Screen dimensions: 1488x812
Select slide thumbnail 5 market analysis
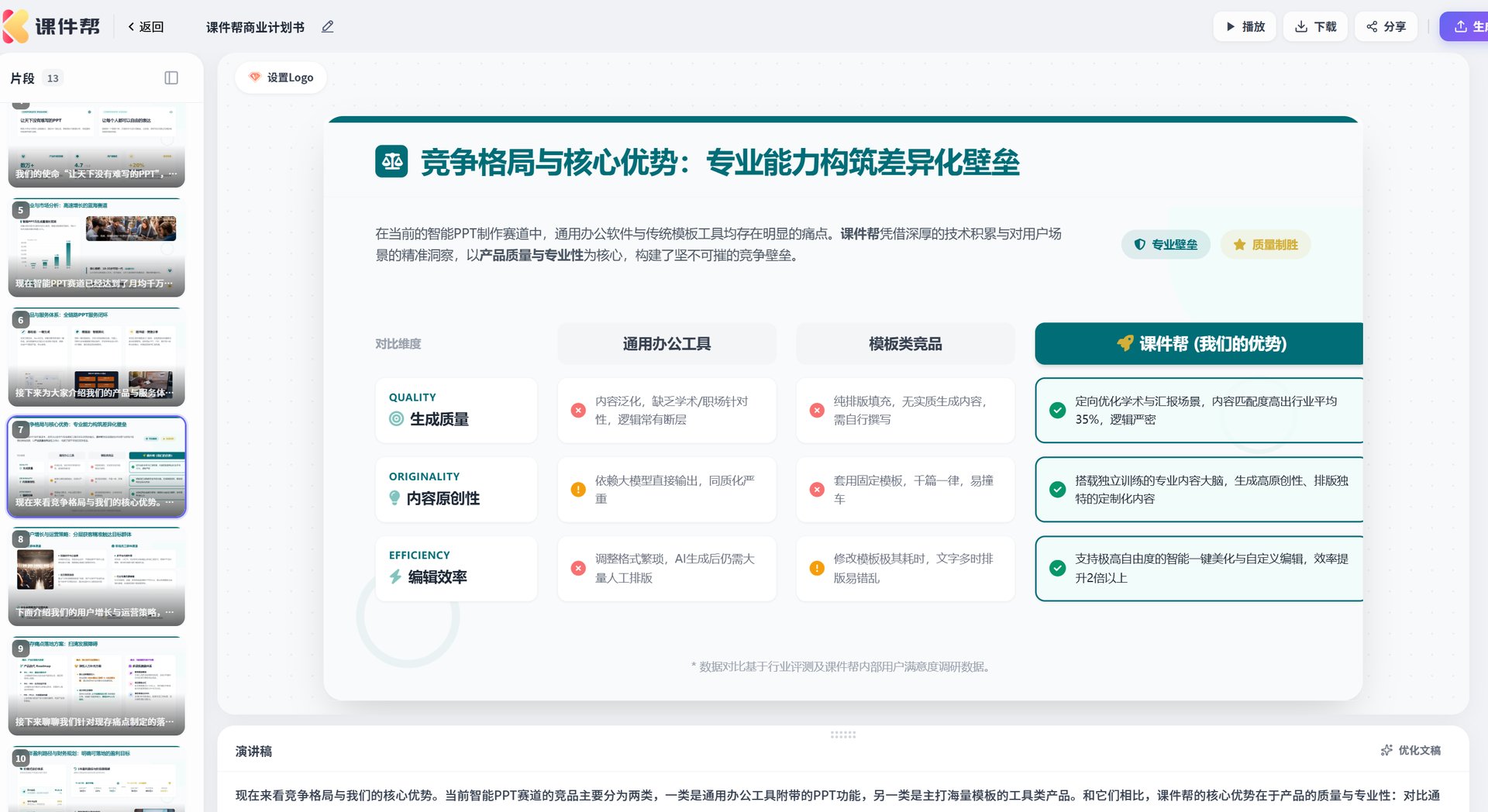[x=97, y=248]
